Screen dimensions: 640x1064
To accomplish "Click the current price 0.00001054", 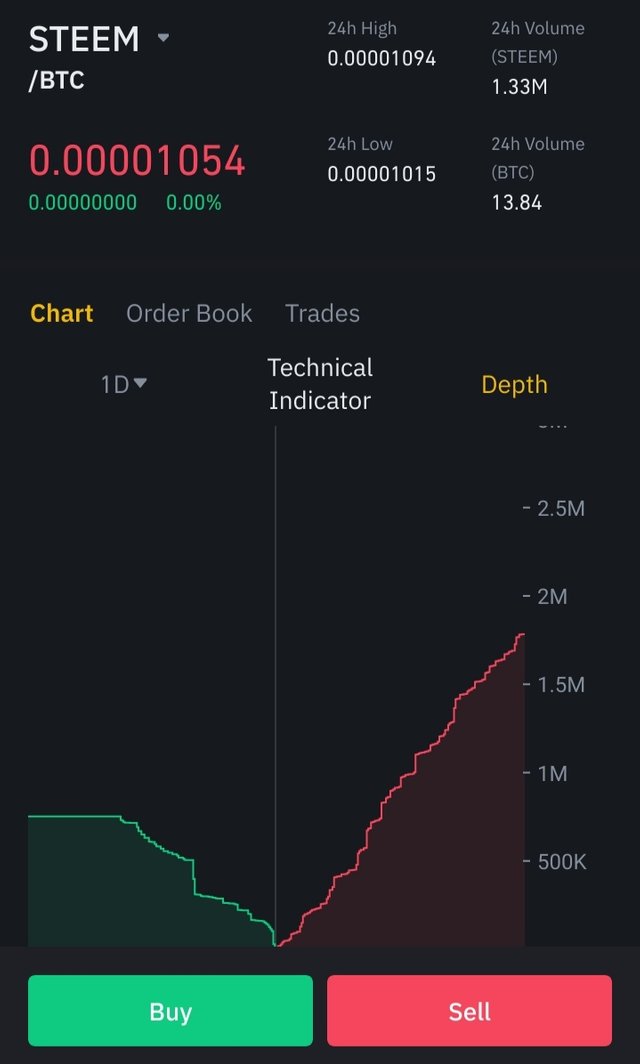I will [137, 162].
